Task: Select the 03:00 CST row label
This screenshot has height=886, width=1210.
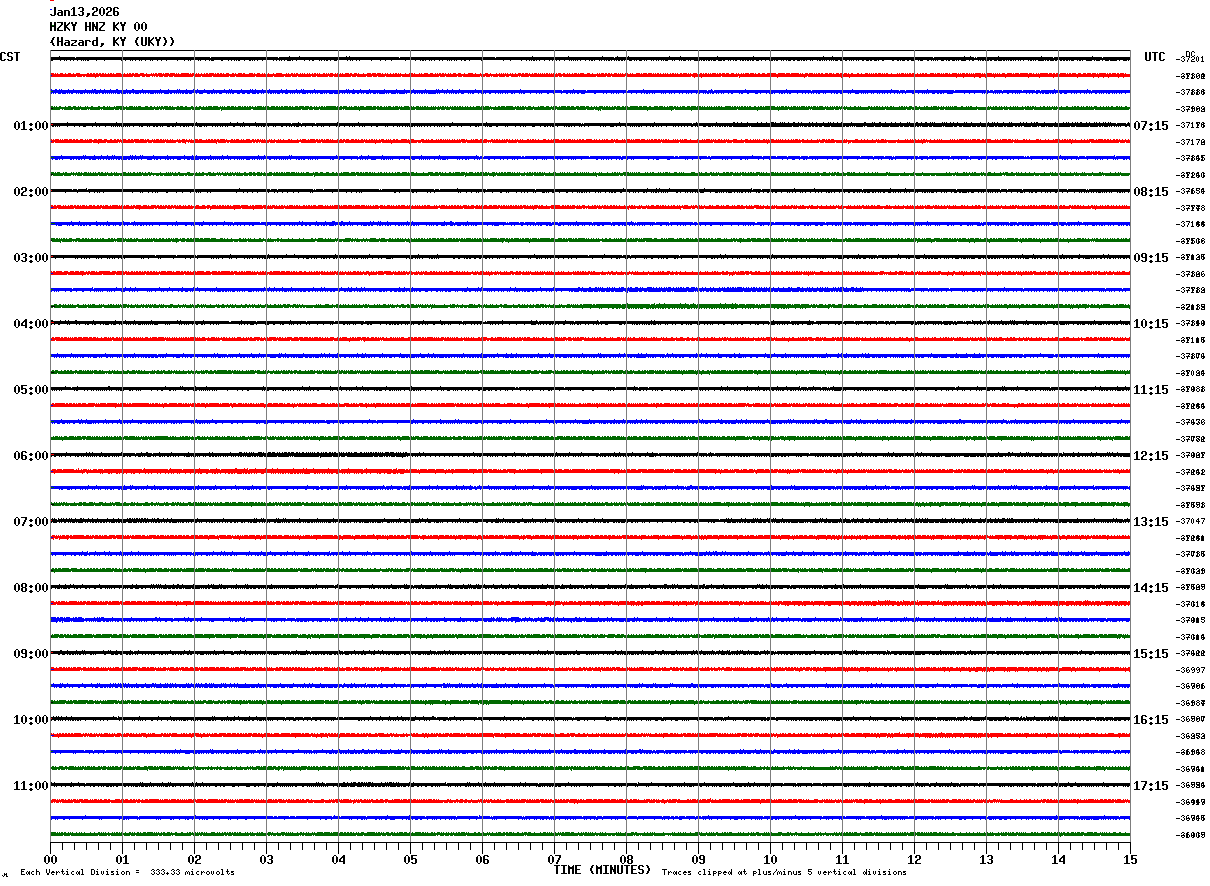Action: pos(31,258)
